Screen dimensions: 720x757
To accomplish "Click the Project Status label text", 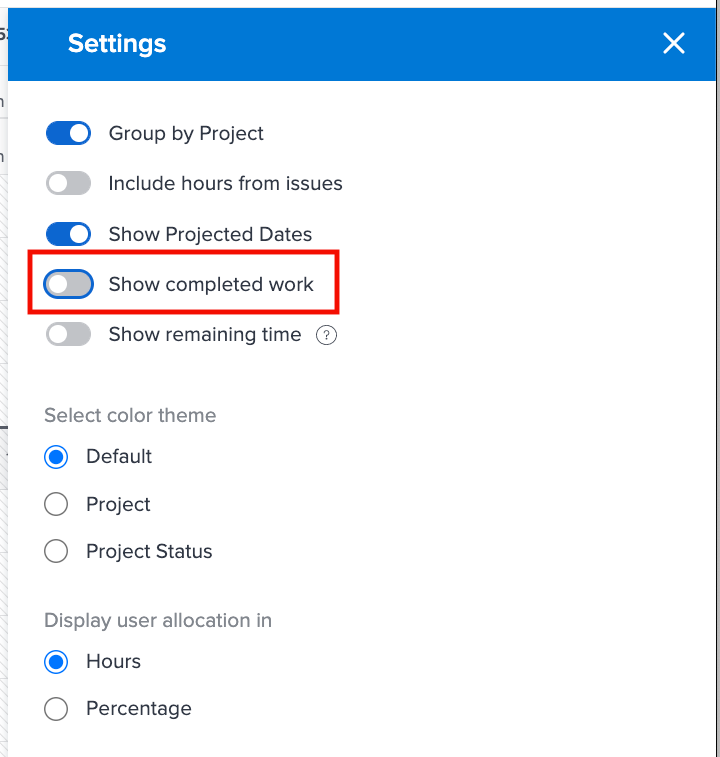I will pos(149,551).
